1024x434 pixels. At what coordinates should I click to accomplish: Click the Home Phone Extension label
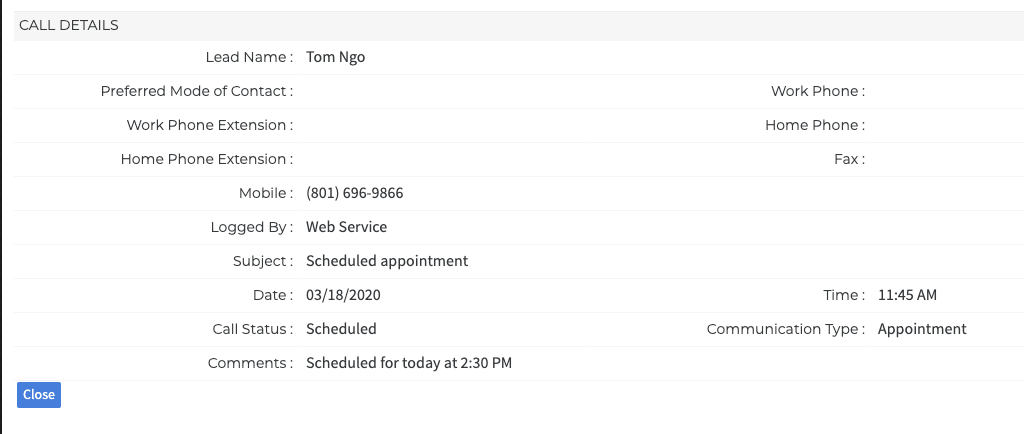pyautogui.click(x=206, y=159)
